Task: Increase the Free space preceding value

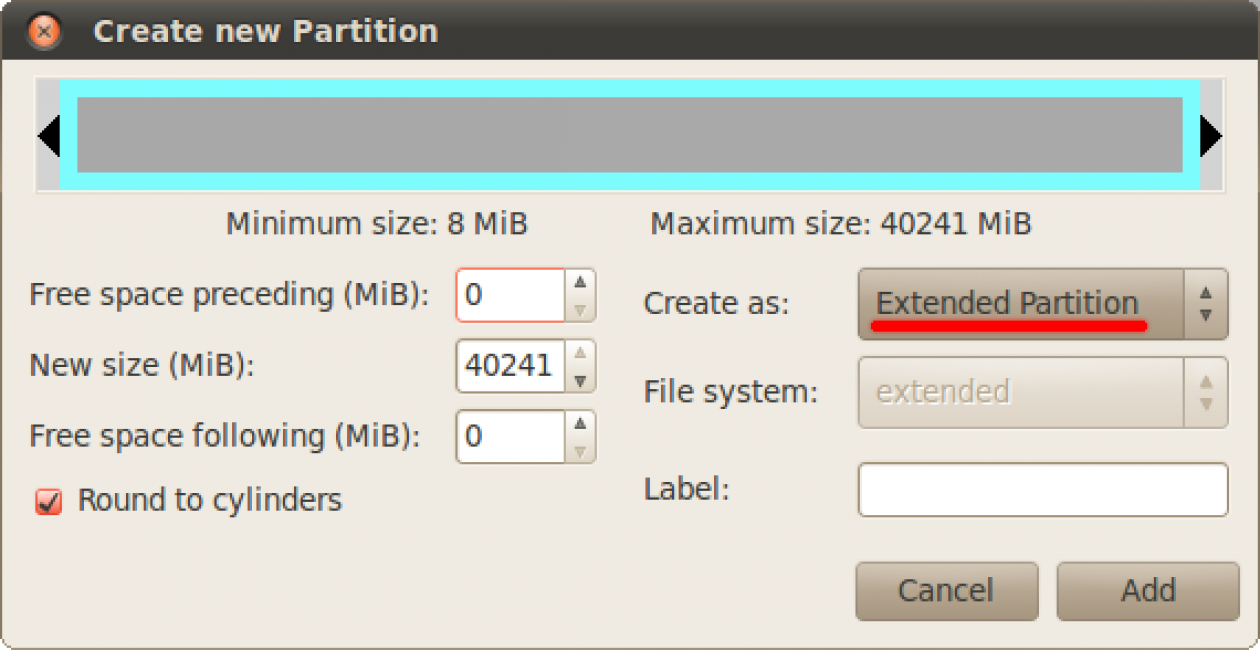Action: 580,282
